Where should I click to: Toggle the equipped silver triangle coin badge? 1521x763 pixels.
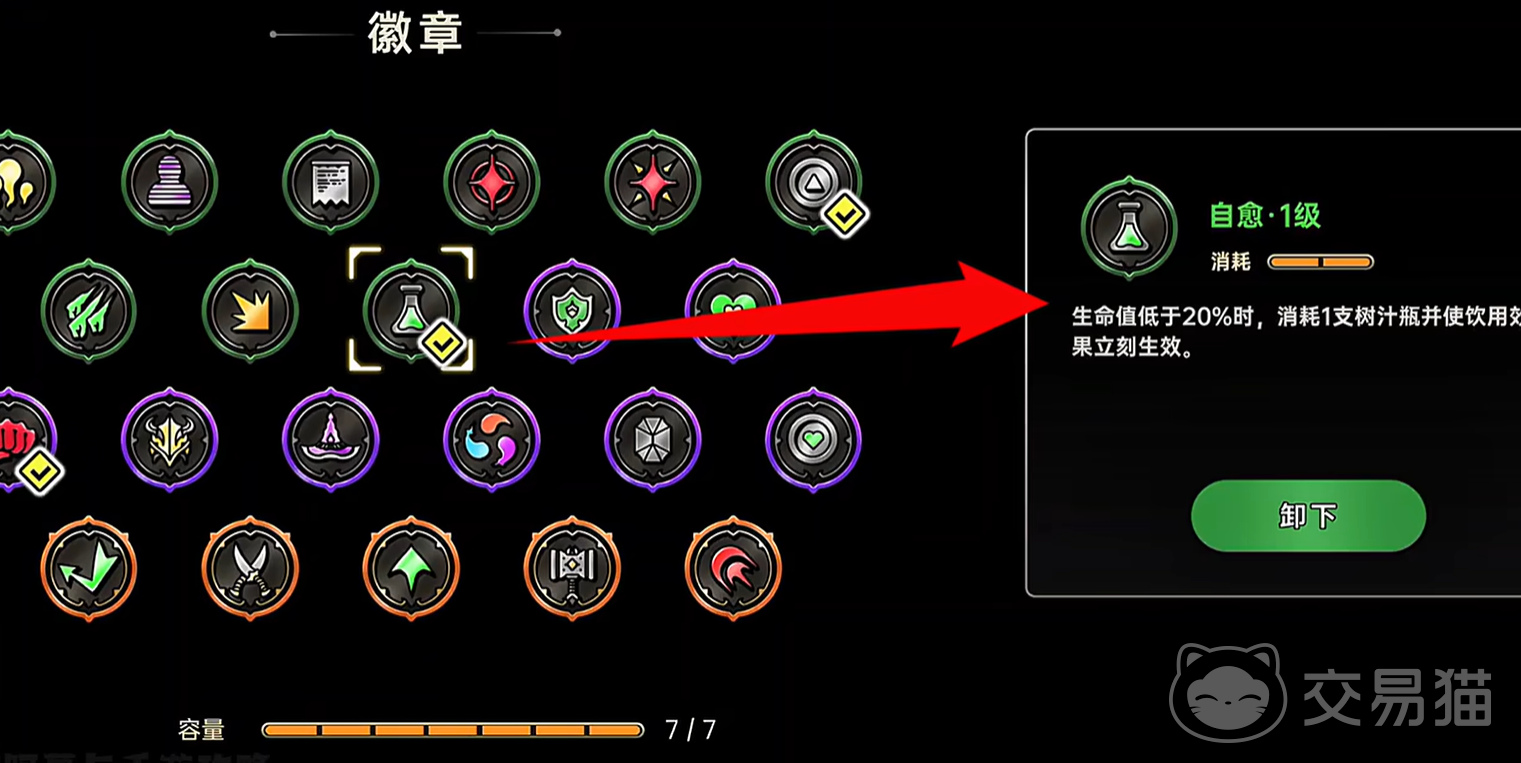tap(814, 183)
